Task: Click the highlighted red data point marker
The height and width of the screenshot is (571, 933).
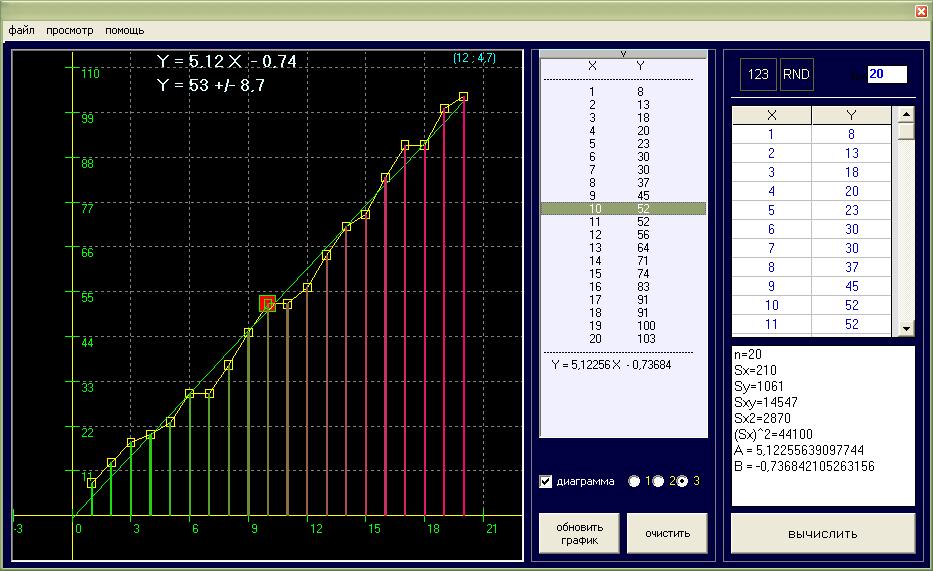Action: (267, 303)
